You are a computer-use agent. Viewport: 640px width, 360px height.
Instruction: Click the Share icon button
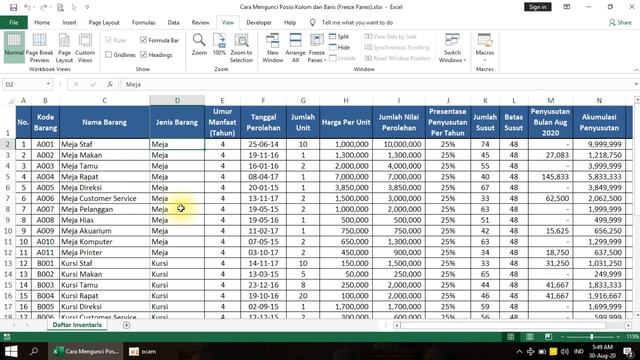620,22
